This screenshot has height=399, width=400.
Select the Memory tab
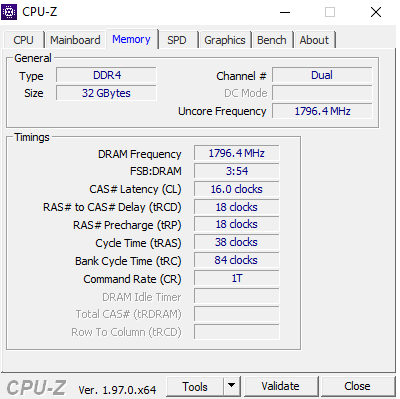[x=131, y=39]
